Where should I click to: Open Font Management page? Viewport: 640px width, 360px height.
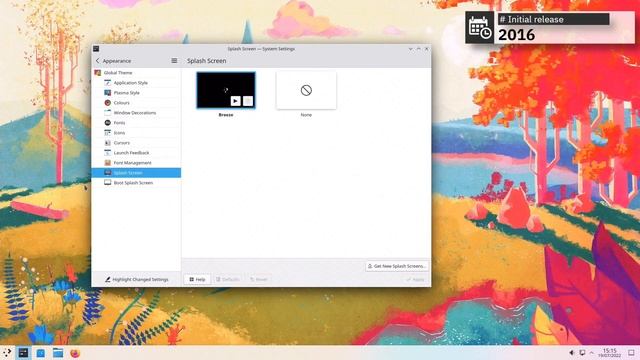point(136,163)
